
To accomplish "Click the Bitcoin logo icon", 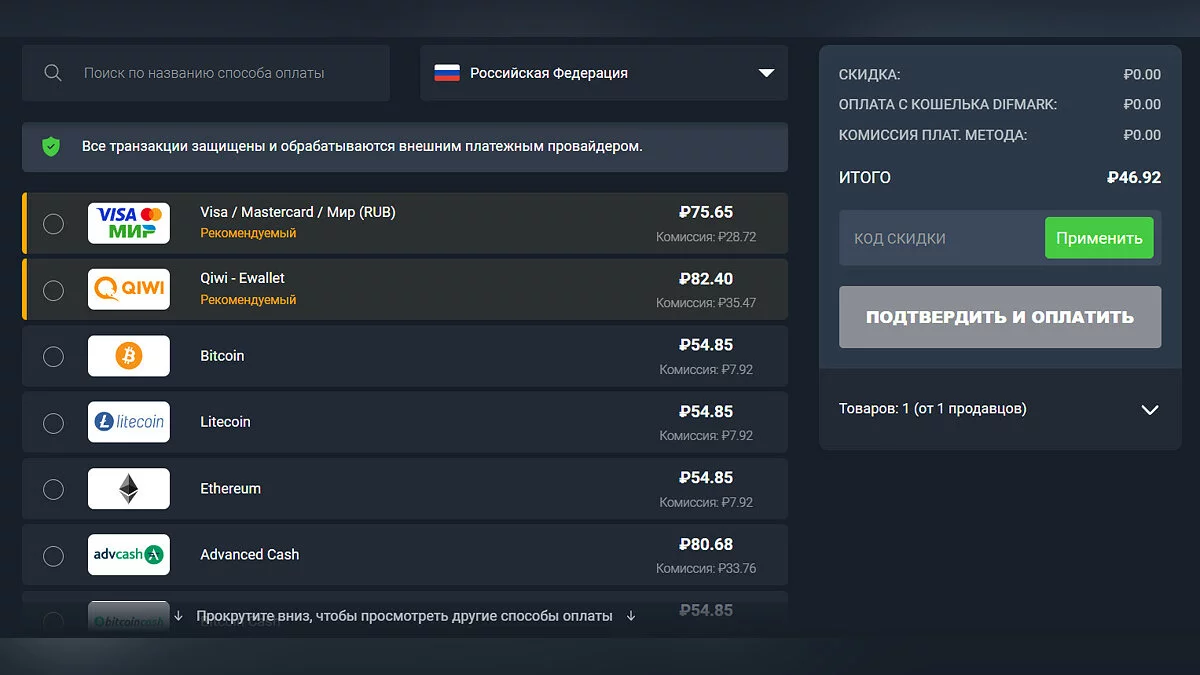I will click(129, 356).
